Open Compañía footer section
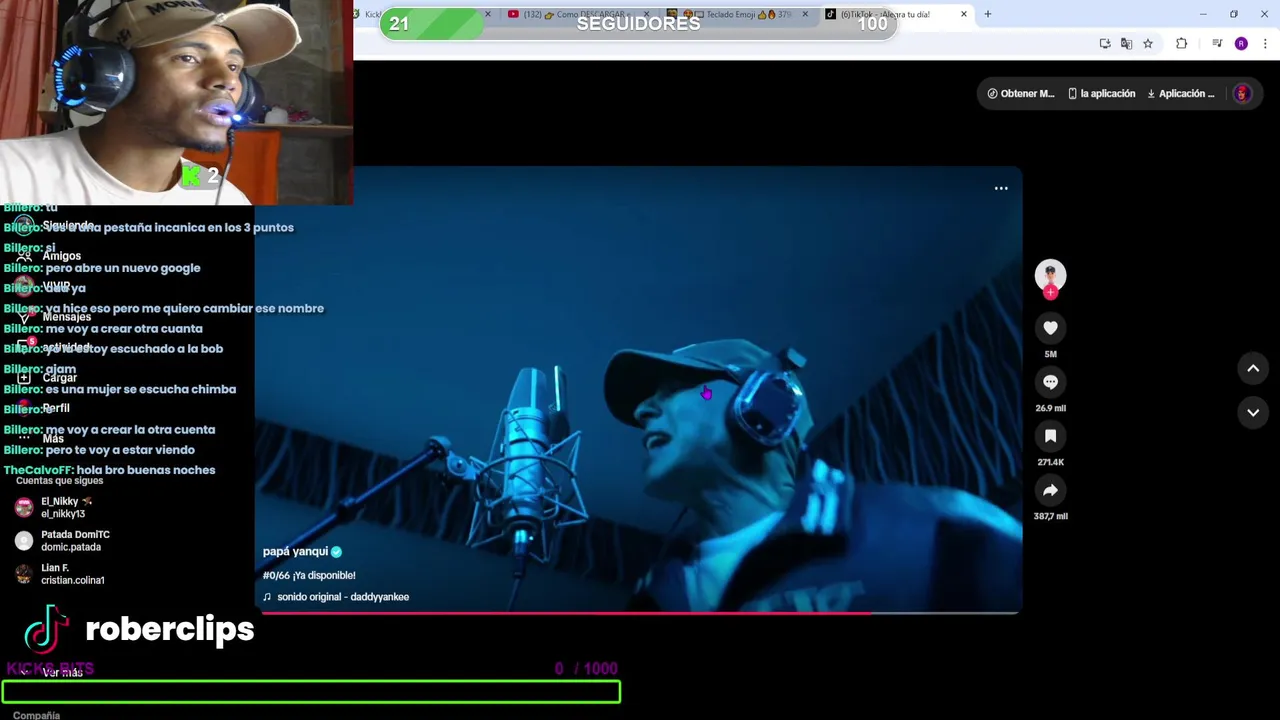The height and width of the screenshot is (720, 1280). click(x=36, y=715)
